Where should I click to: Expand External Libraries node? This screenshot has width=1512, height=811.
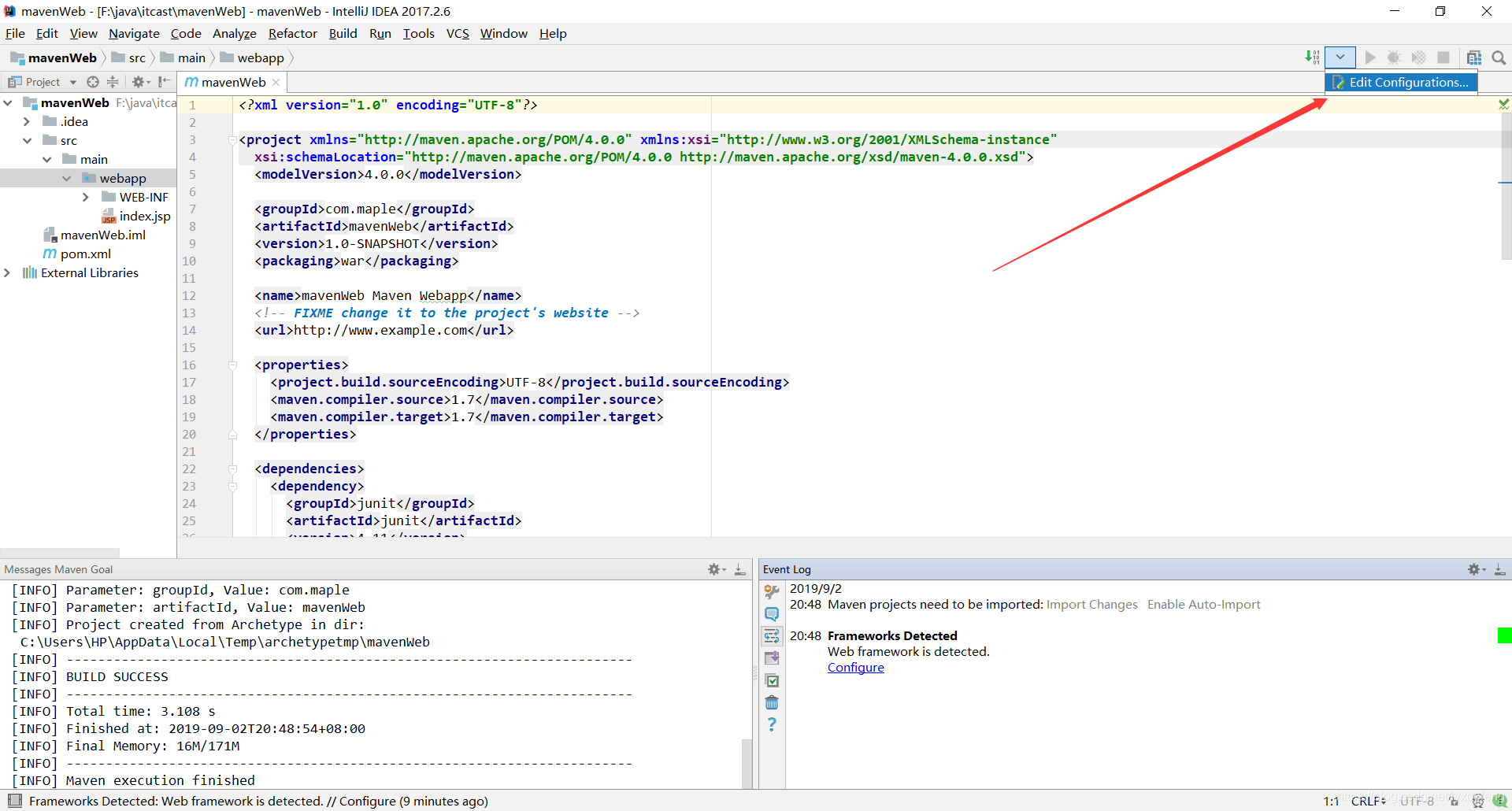pos(8,272)
